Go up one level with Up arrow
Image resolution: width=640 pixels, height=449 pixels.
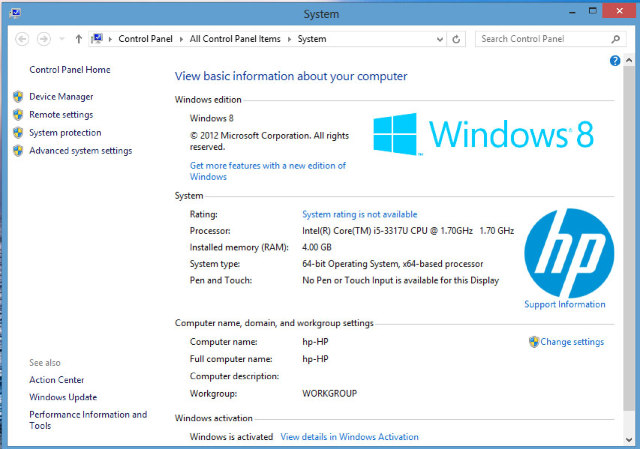pos(79,39)
